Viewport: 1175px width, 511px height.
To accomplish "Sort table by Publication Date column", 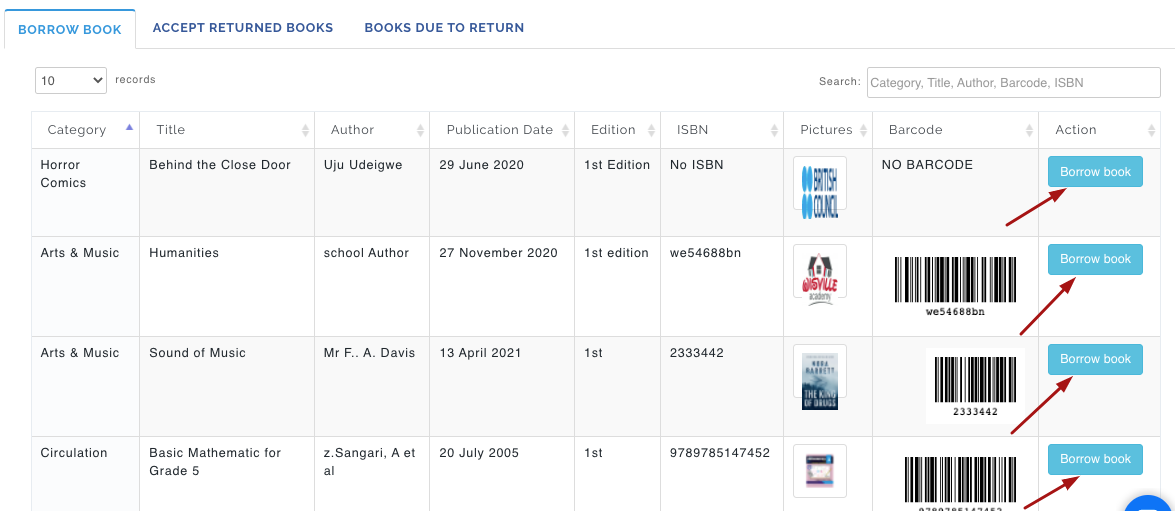I will coord(502,130).
